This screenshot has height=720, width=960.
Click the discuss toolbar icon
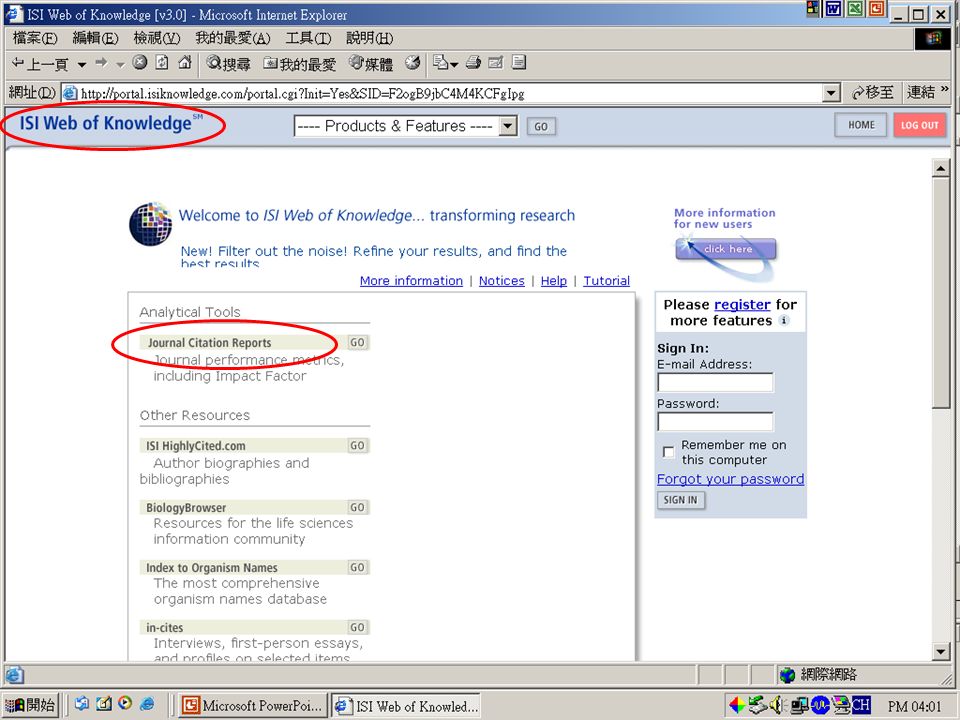(519, 62)
